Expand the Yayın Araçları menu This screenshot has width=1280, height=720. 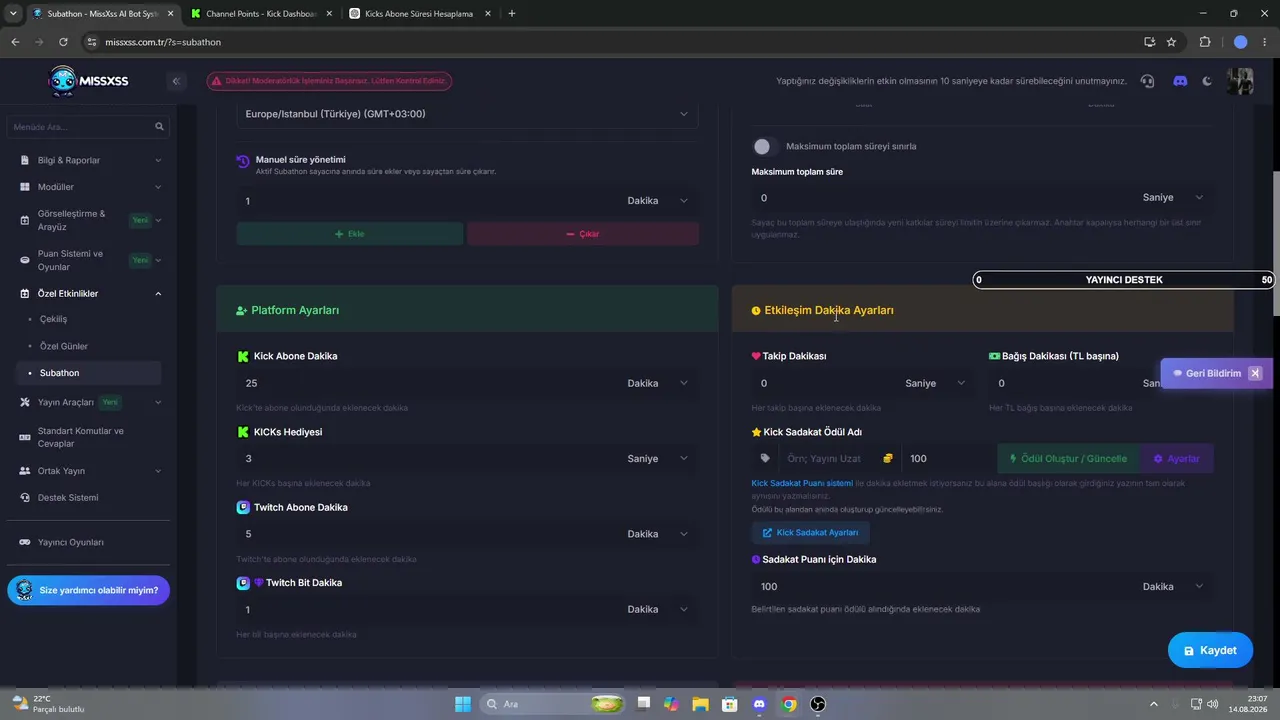coord(90,402)
